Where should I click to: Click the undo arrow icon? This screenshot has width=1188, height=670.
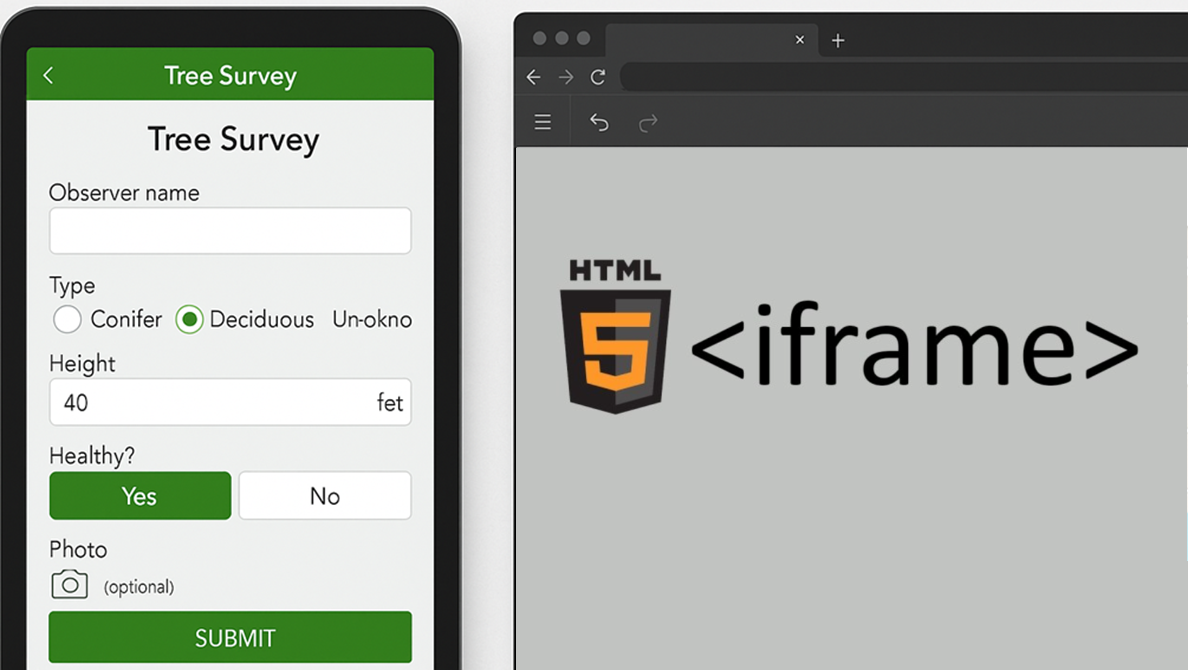[599, 122]
